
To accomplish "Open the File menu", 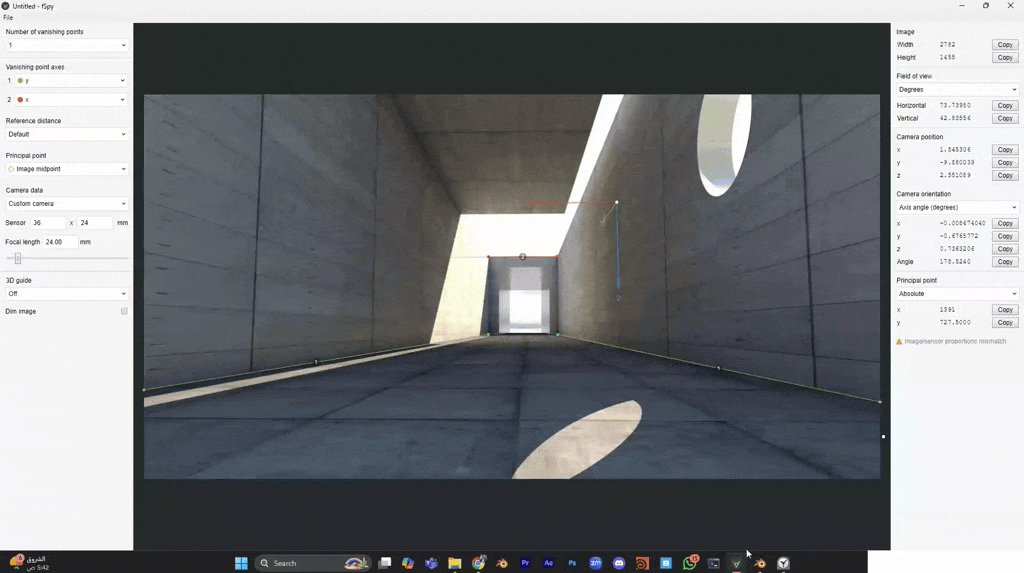I will 9,18.
